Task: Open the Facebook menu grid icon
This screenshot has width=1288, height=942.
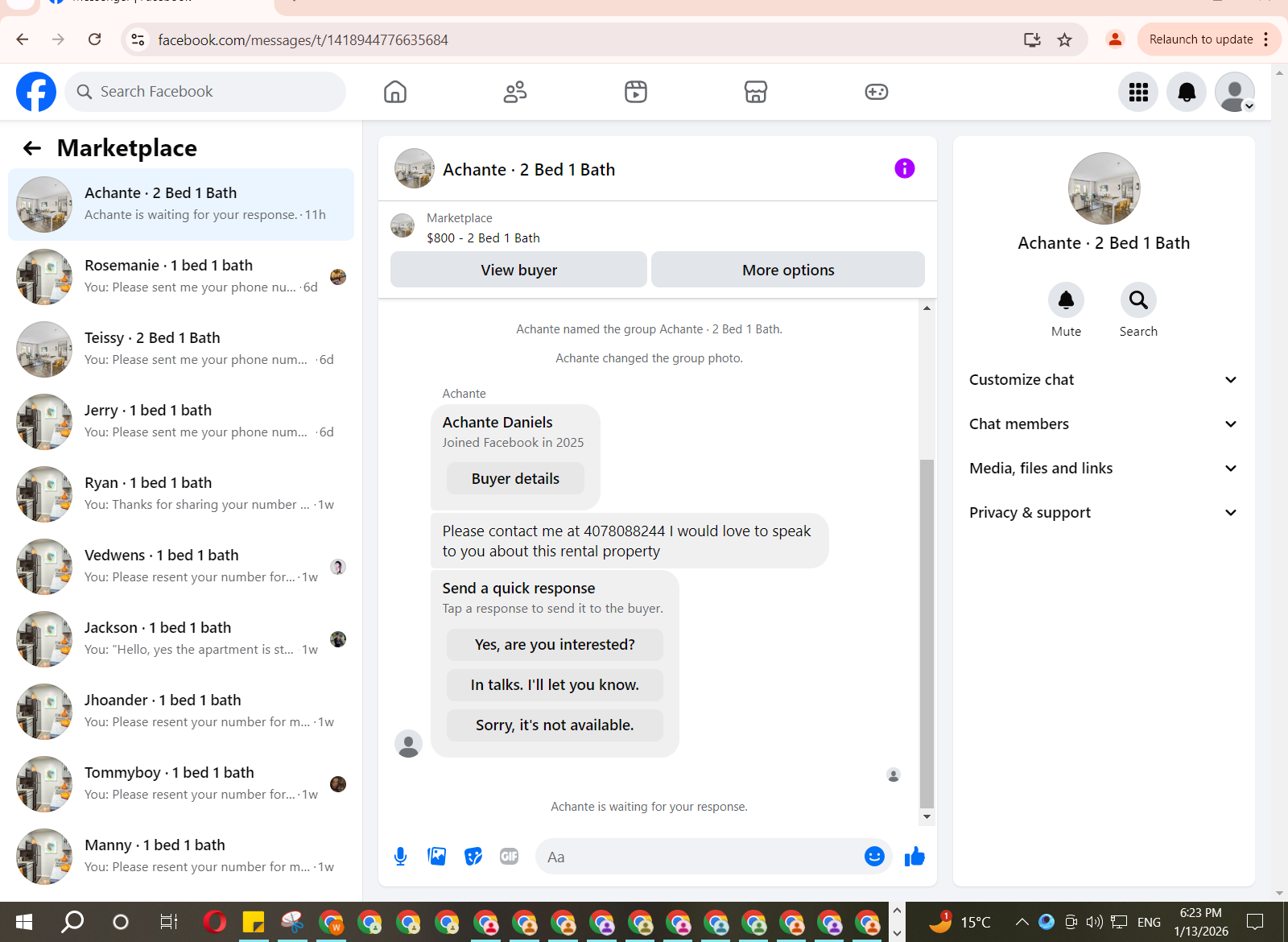Action: [x=1138, y=92]
